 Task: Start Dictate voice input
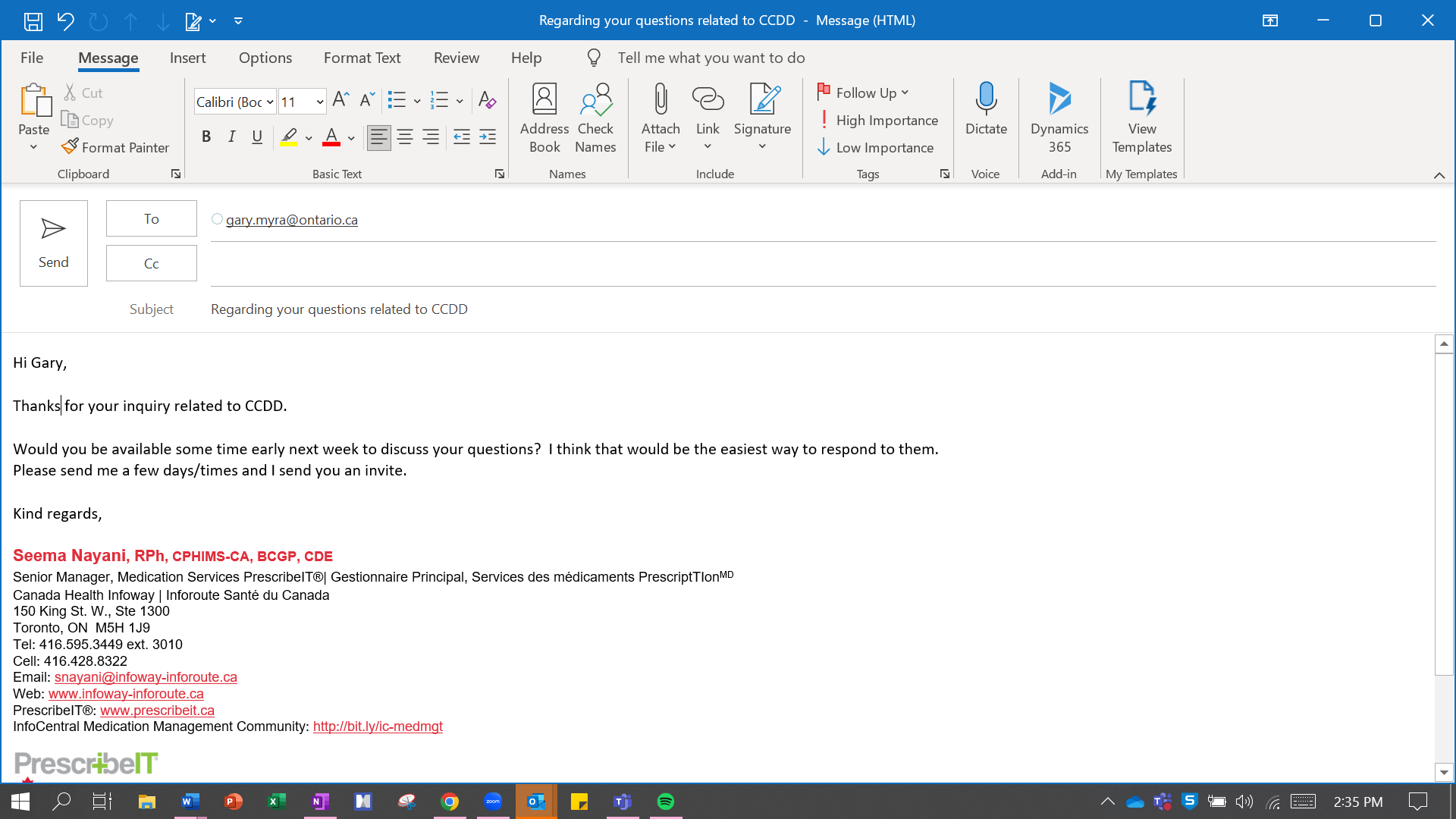[986, 110]
